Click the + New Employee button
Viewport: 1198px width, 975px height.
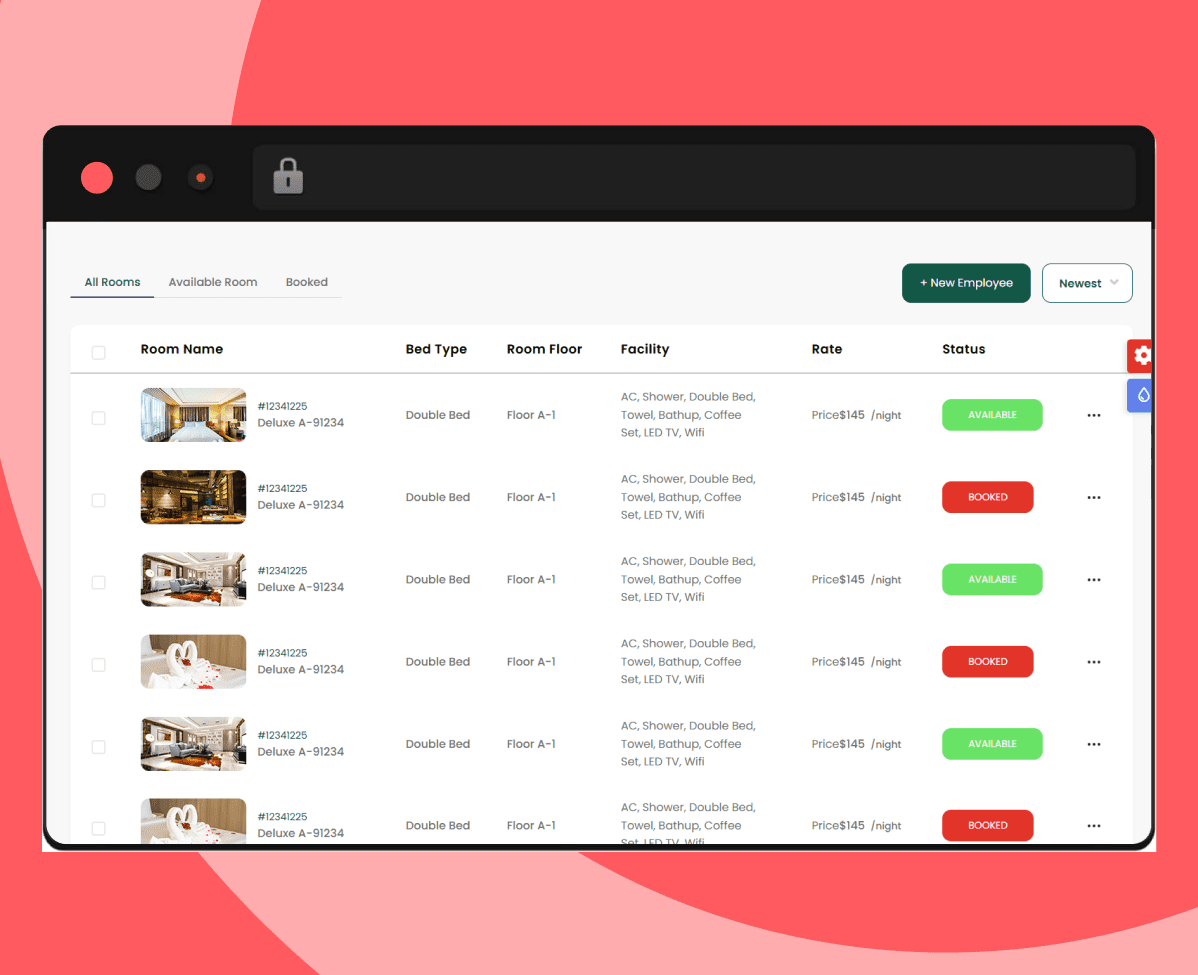coord(966,283)
